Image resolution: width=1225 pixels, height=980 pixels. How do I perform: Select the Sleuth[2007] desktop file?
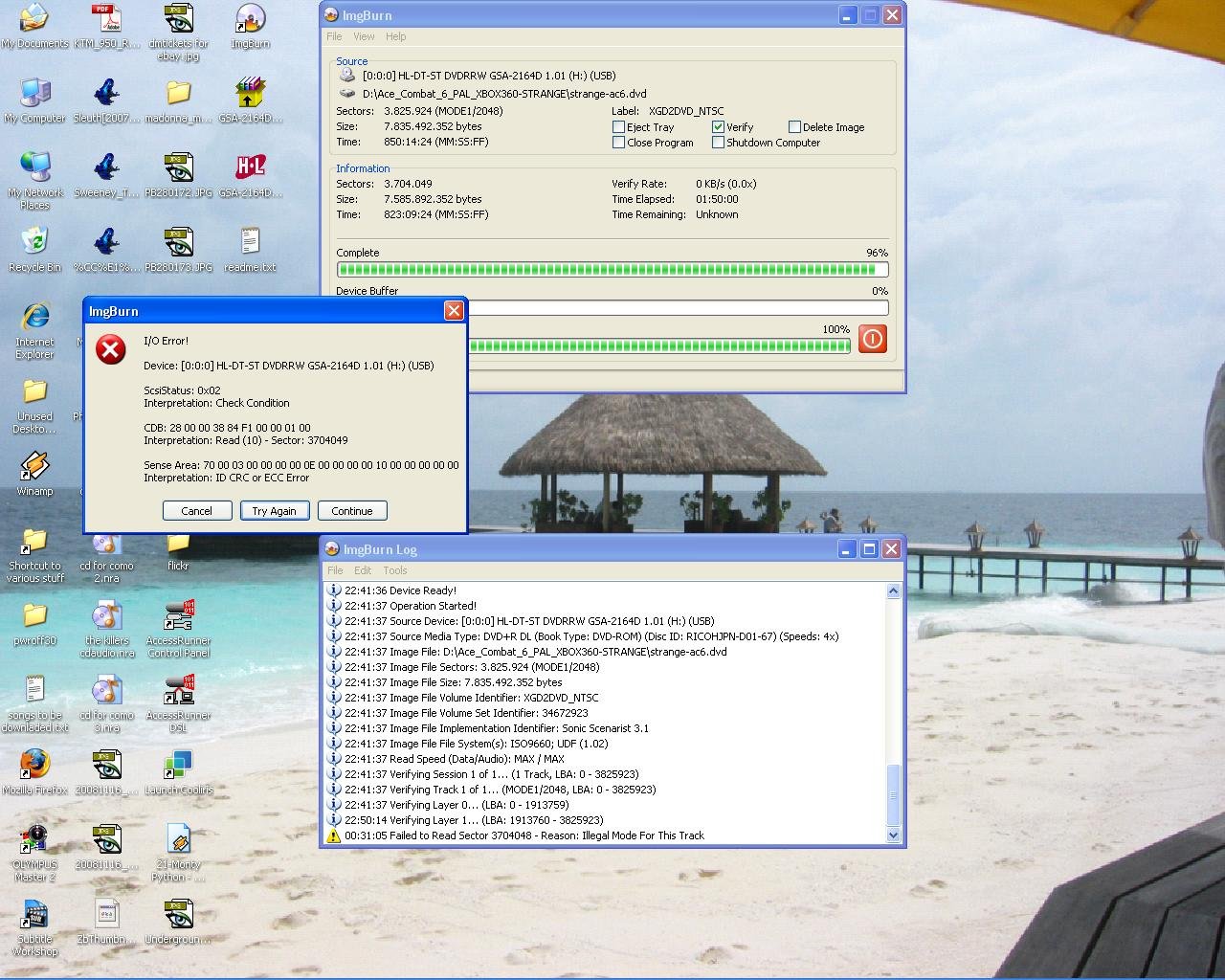pyautogui.click(x=106, y=100)
